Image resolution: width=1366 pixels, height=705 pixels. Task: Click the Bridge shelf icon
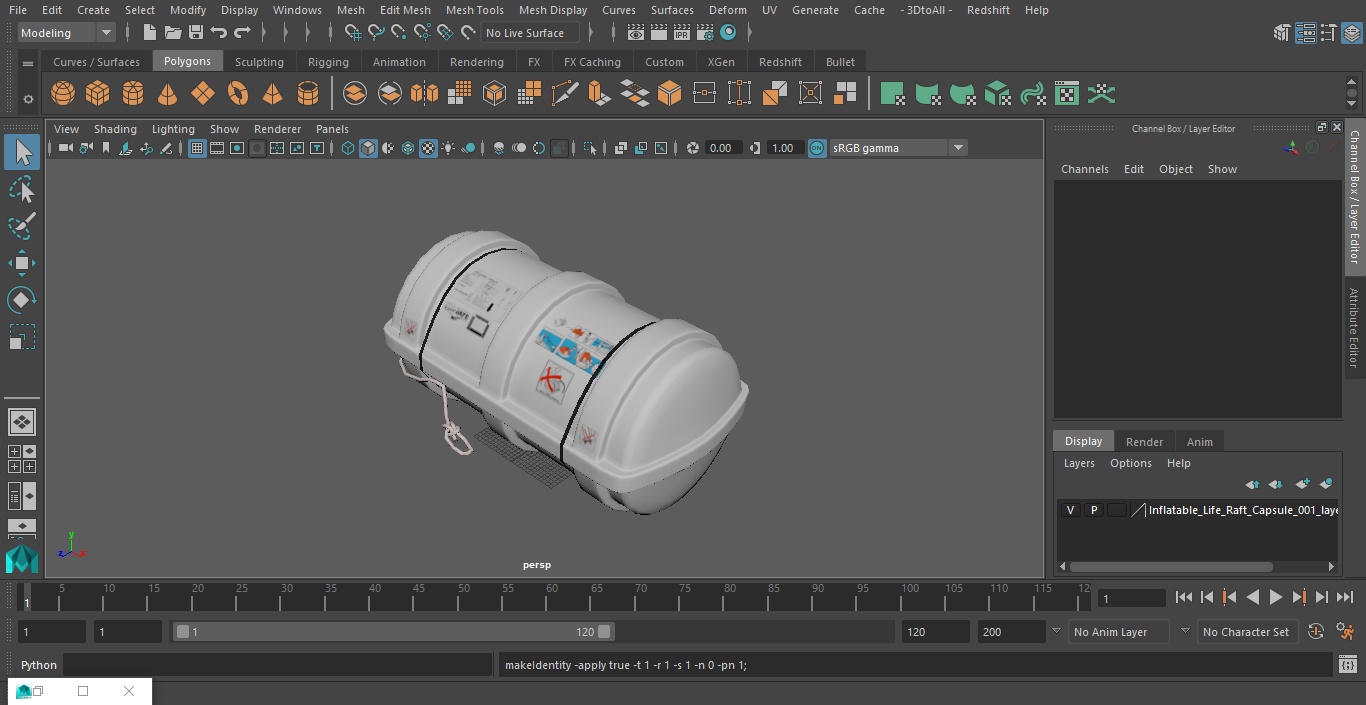634,94
